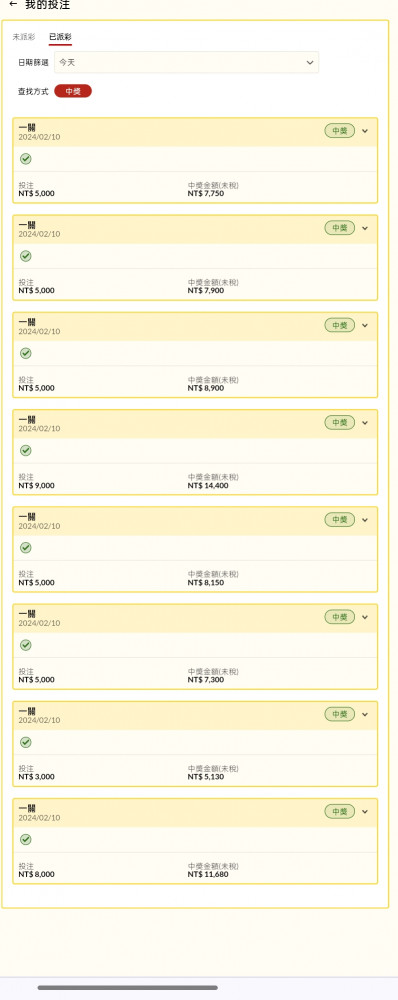The image size is (398, 1000).
Task: Click green checkmark in NT$ 7,750 bet card
Action: click(x=26, y=159)
